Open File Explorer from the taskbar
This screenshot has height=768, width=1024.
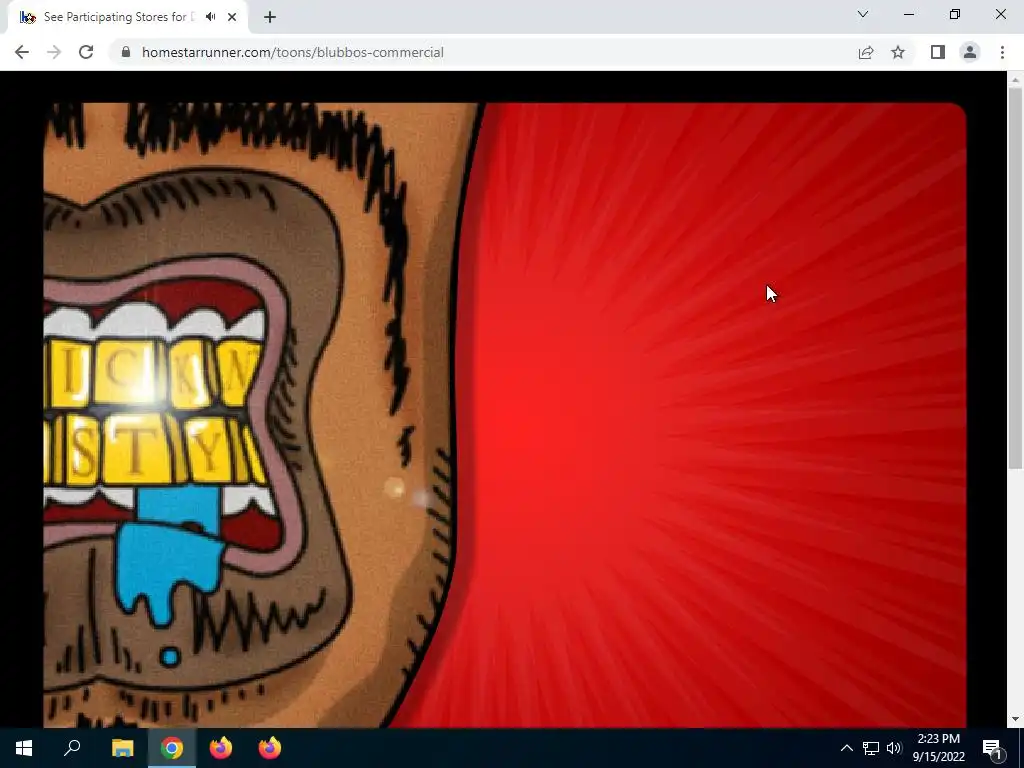coord(122,748)
